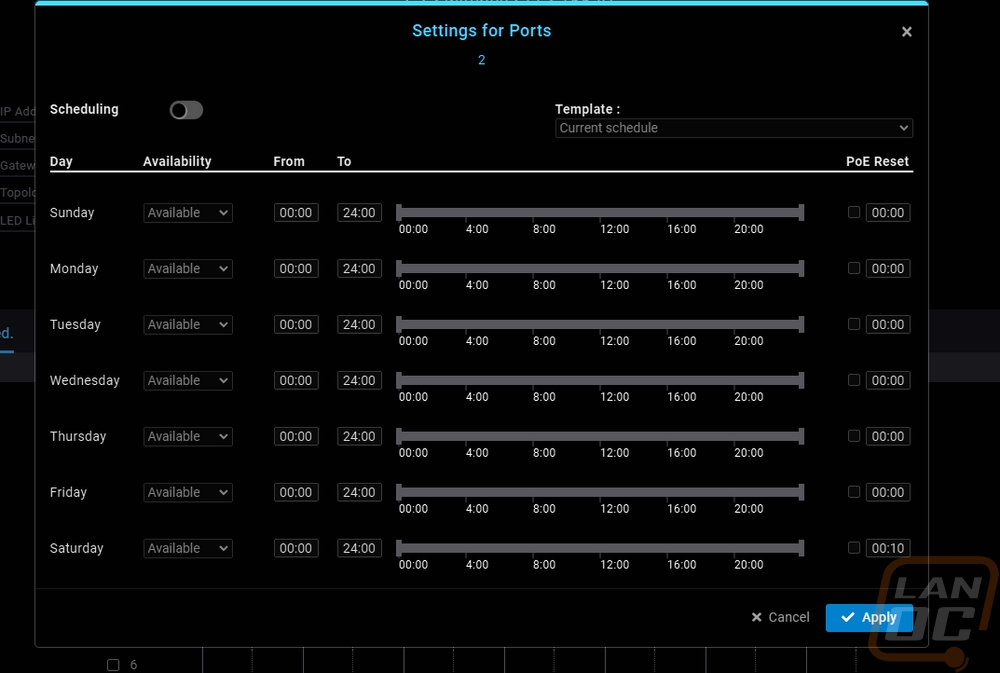Expand Wednesday Availability dropdown

click(x=188, y=381)
